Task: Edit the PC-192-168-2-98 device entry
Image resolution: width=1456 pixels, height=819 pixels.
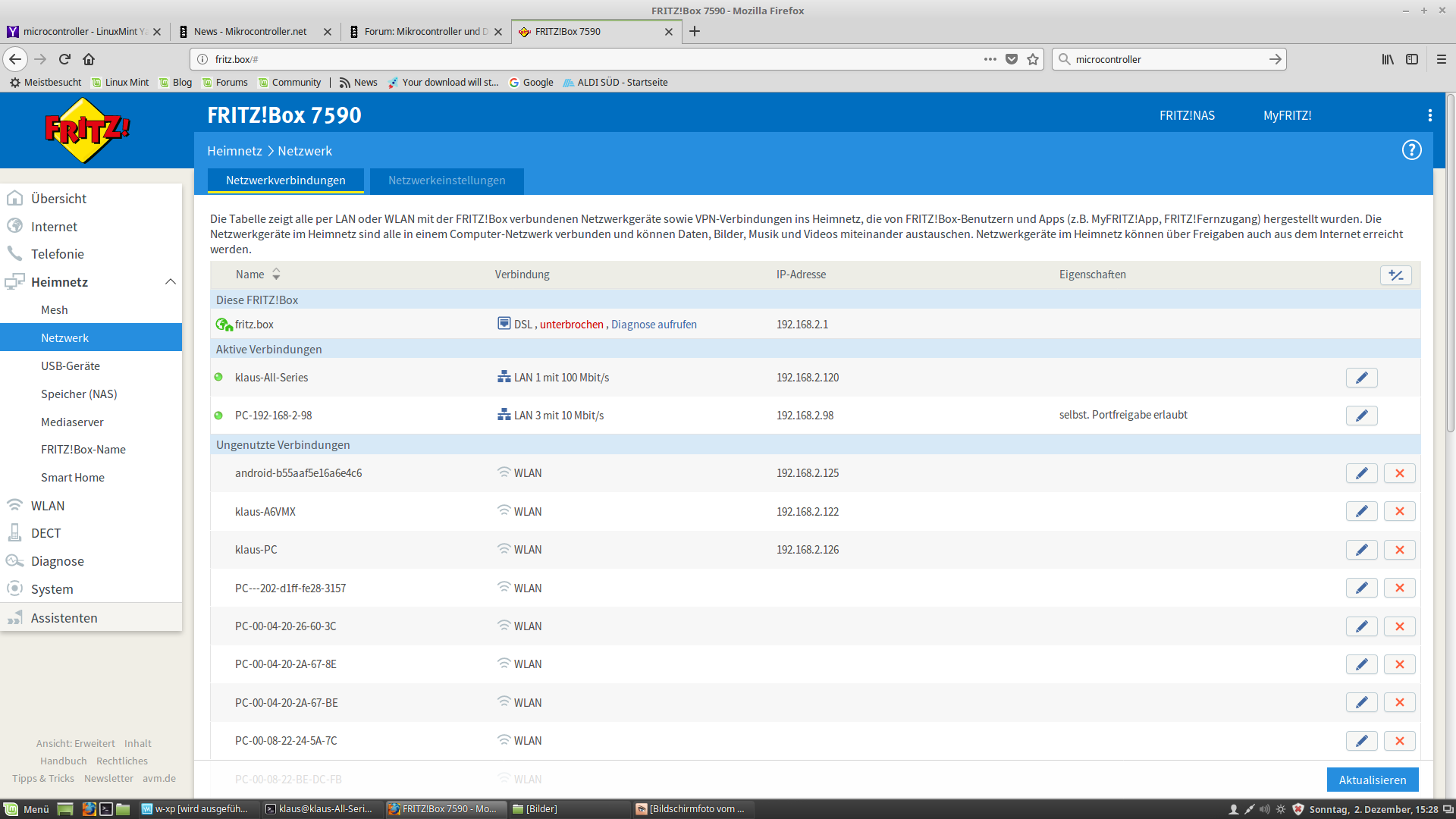Action: point(1361,416)
